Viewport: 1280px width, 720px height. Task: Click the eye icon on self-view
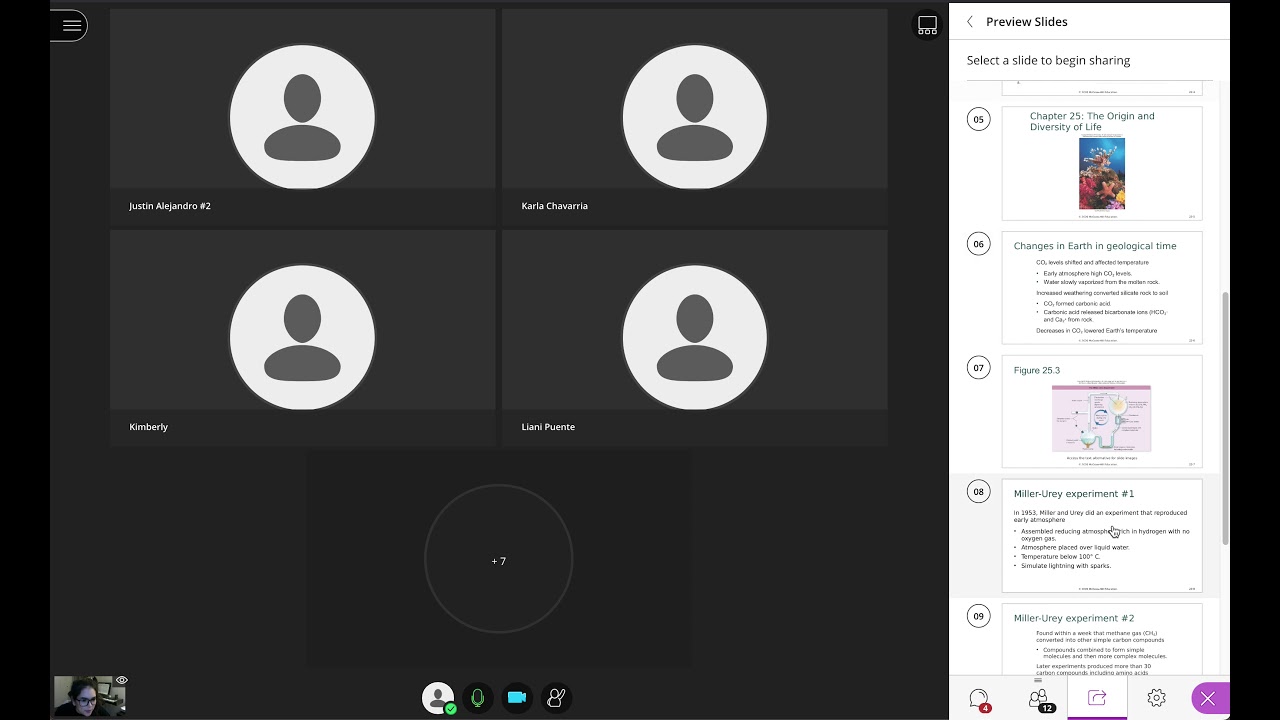click(x=121, y=680)
